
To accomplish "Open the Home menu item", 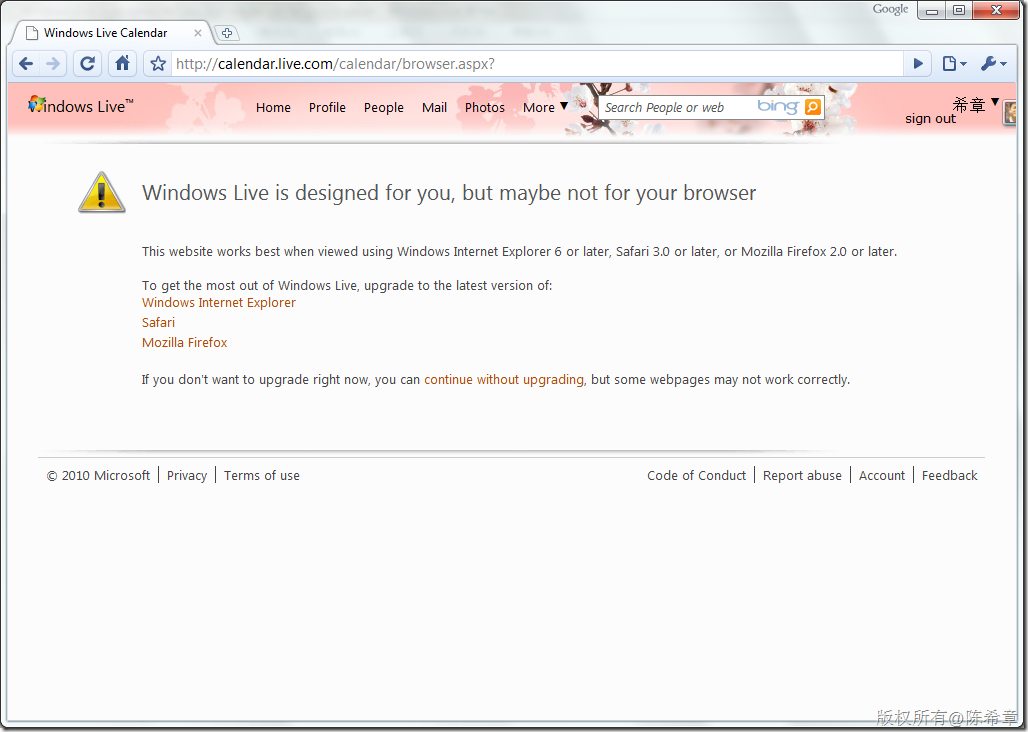I will pyautogui.click(x=273, y=107).
